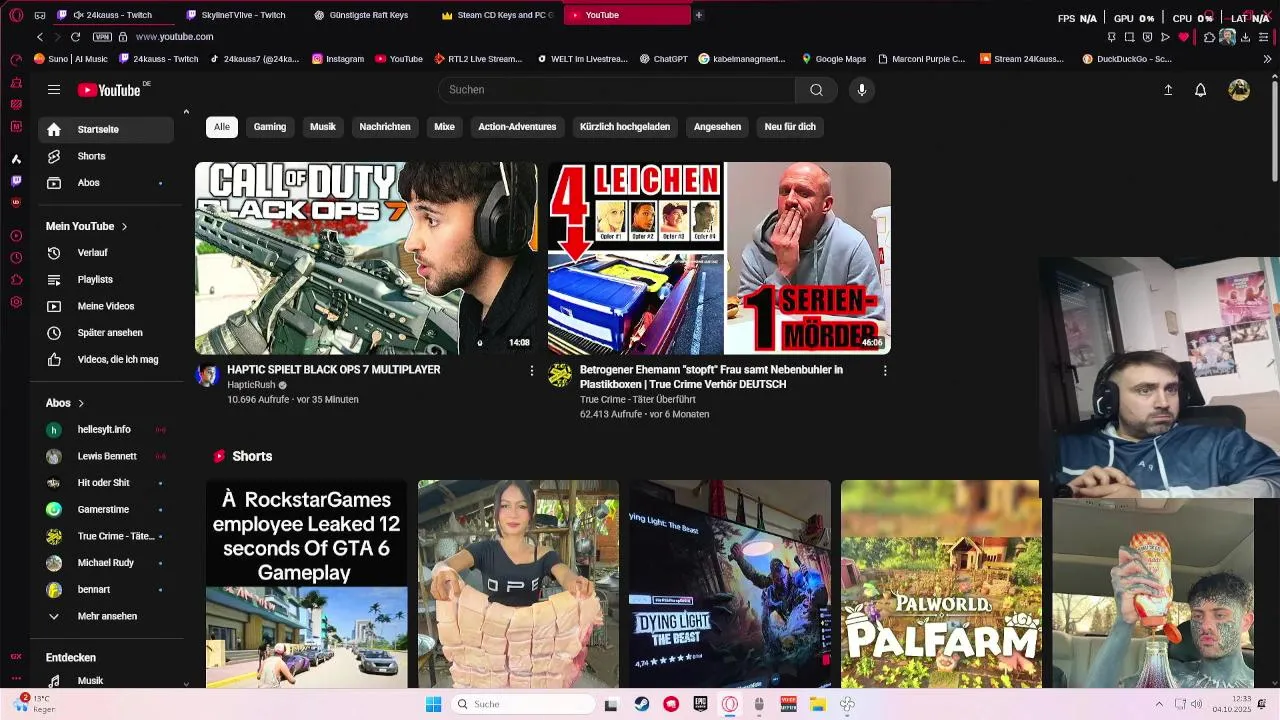Open the Dying Light The Beast Short

point(730,584)
